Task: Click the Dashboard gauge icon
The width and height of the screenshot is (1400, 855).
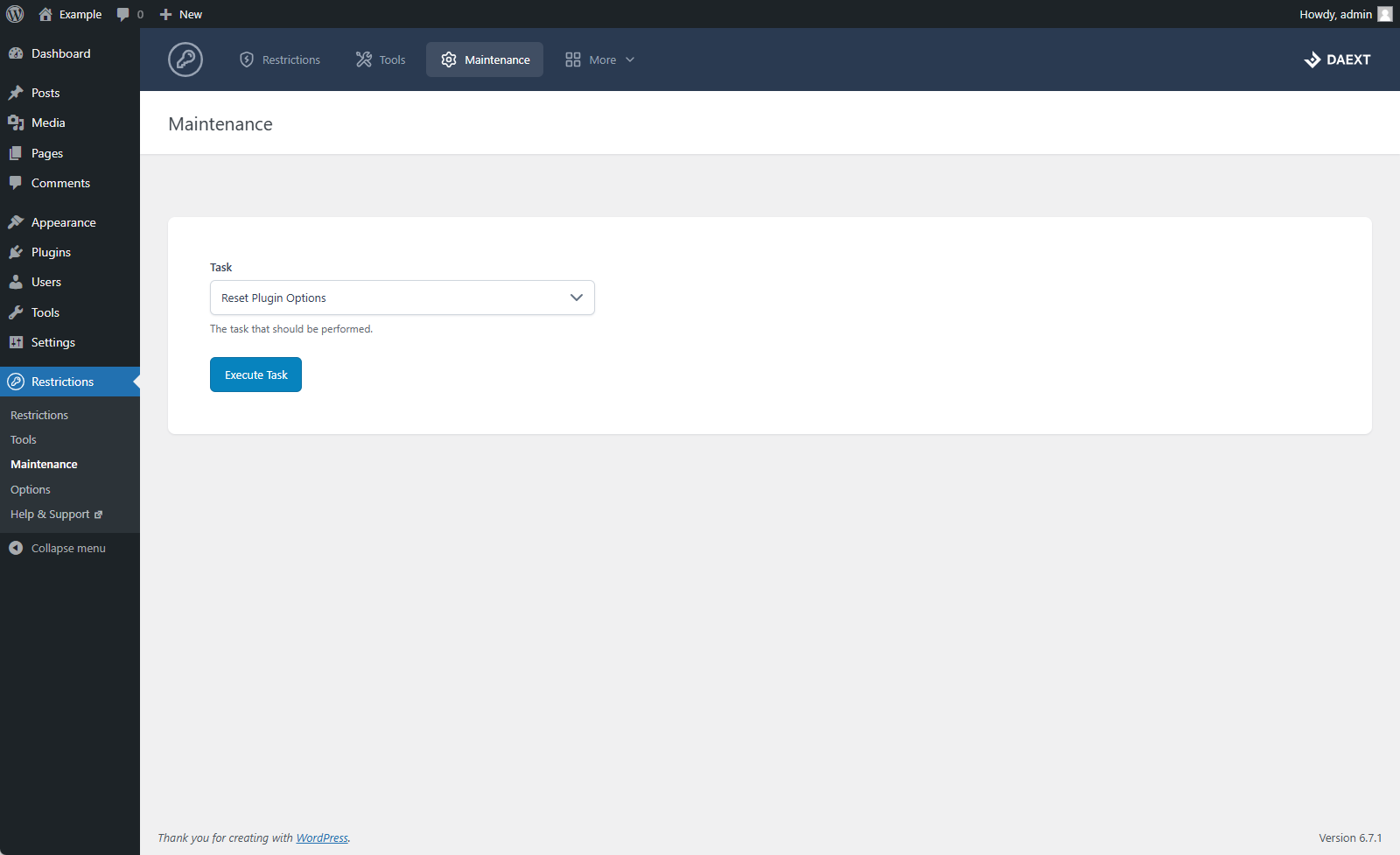Action: coord(16,53)
